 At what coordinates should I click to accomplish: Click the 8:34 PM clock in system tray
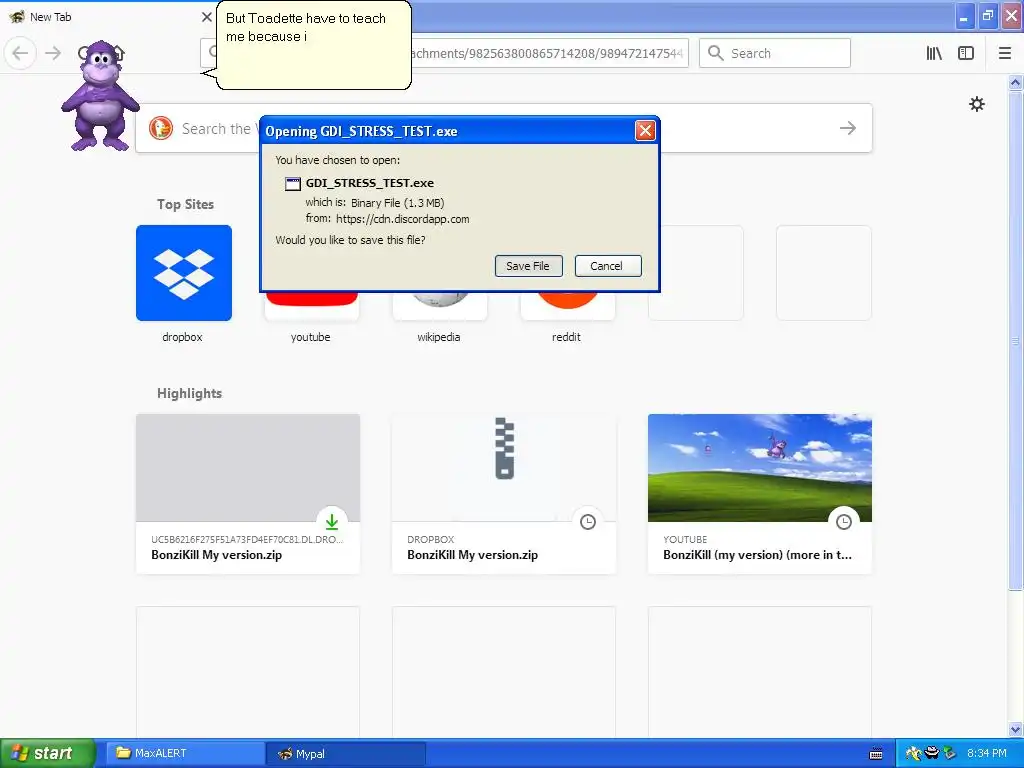[x=987, y=753]
